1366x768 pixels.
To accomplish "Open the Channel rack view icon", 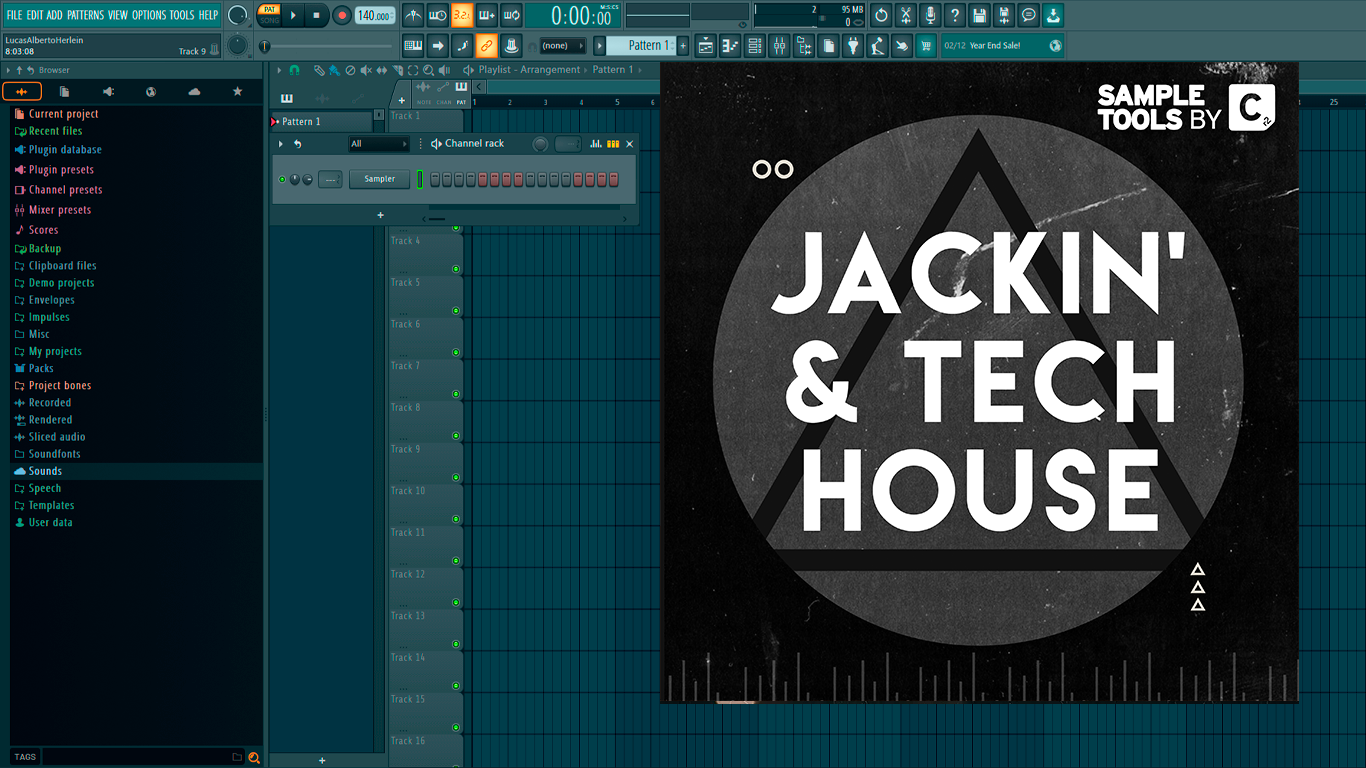I will point(755,45).
